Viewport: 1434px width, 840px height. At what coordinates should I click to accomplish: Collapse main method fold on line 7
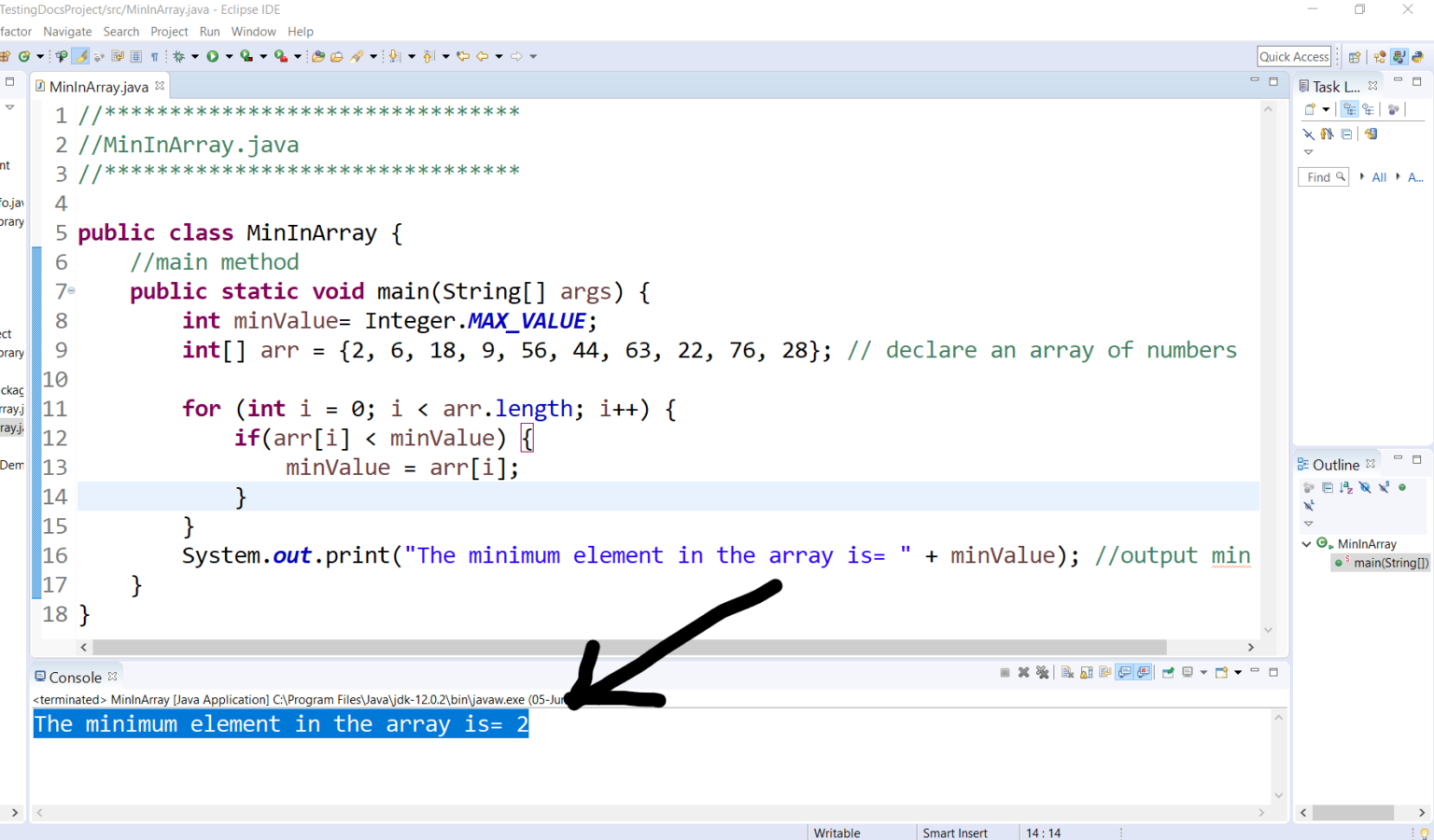pyautogui.click(x=71, y=291)
